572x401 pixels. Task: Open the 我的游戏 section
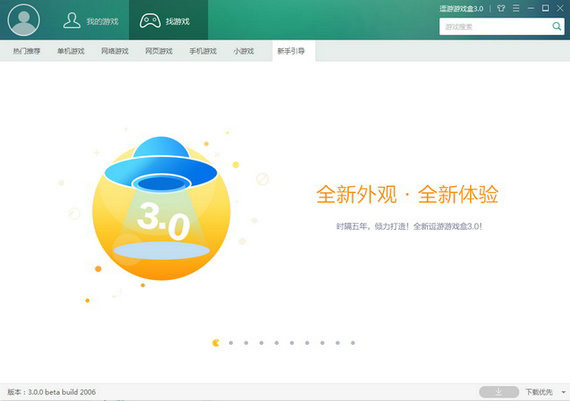[90, 21]
